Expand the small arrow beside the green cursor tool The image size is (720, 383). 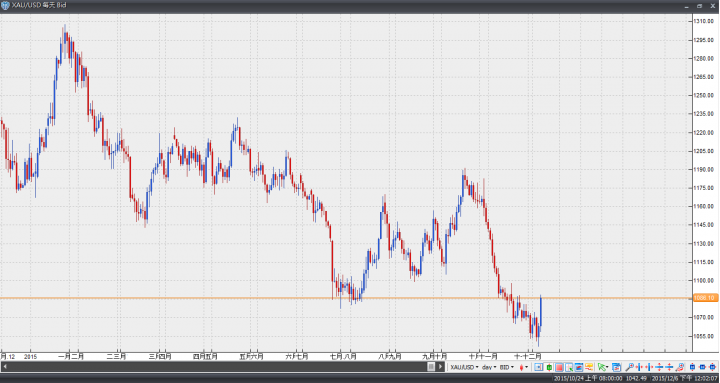coord(608,367)
